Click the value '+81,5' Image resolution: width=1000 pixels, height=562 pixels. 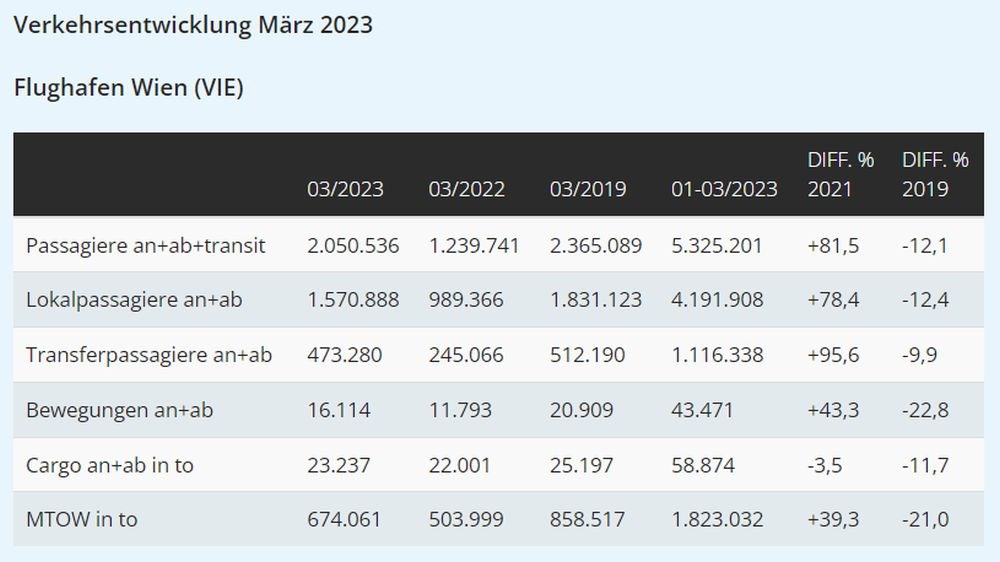coord(833,246)
